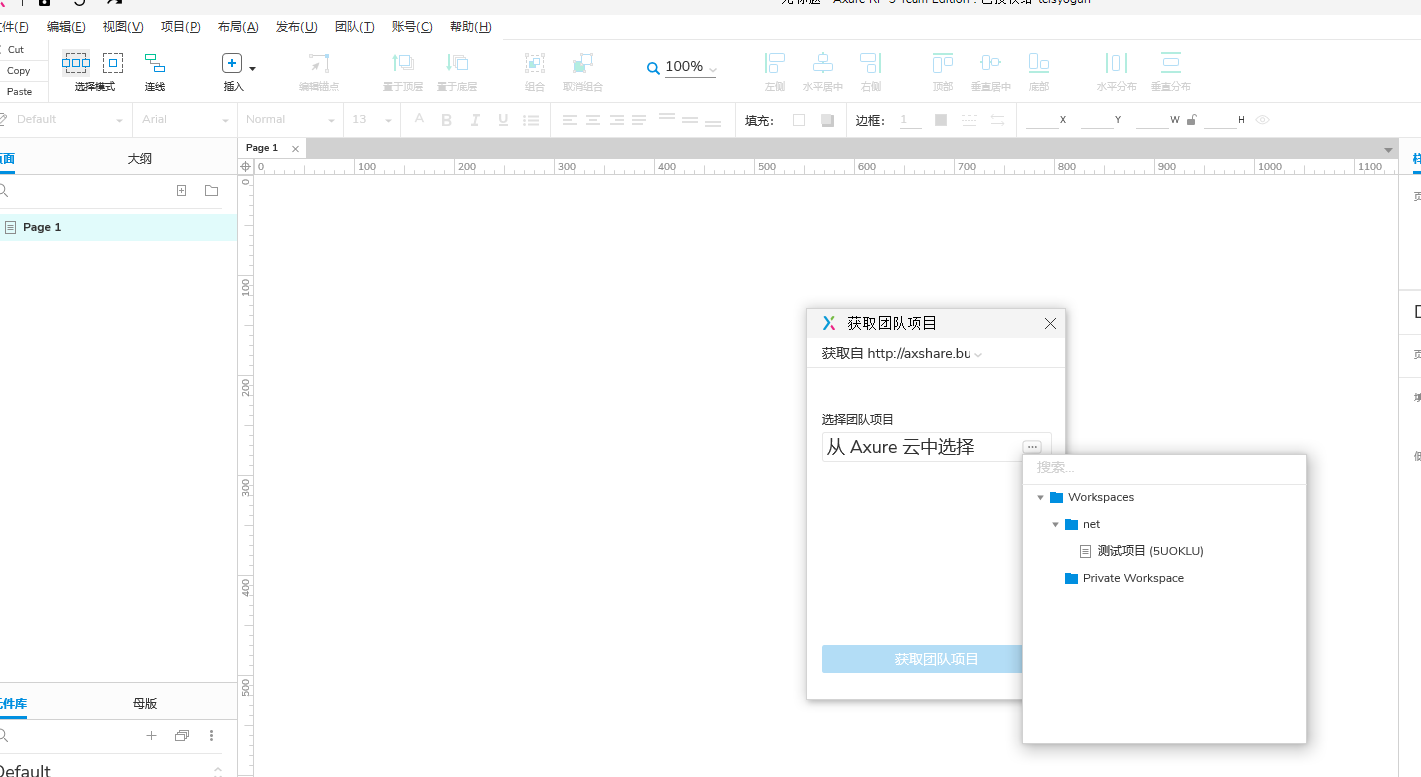Image resolution: width=1421 pixels, height=777 pixels.
Task: Click the border arrow style icon
Action: pyautogui.click(x=997, y=120)
